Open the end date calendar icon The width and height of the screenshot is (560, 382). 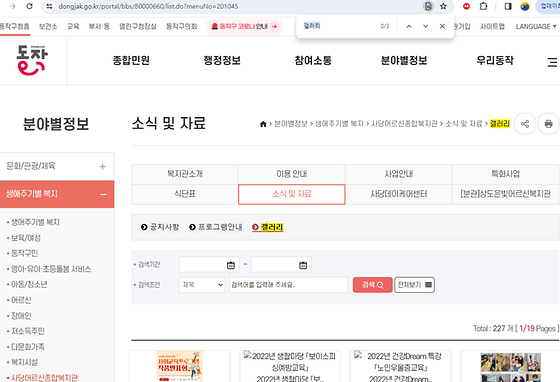tap(303, 265)
